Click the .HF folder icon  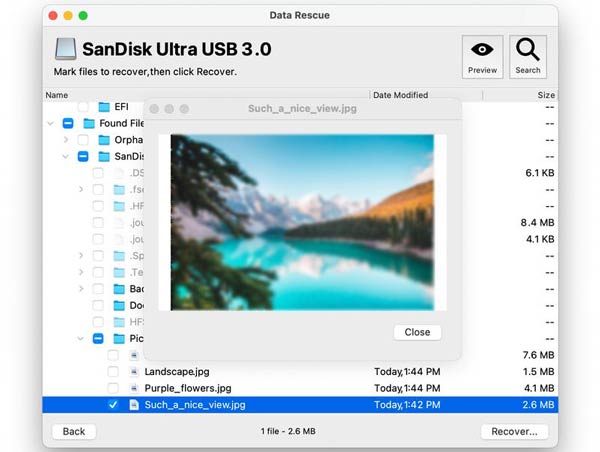pyautogui.click(x=119, y=206)
